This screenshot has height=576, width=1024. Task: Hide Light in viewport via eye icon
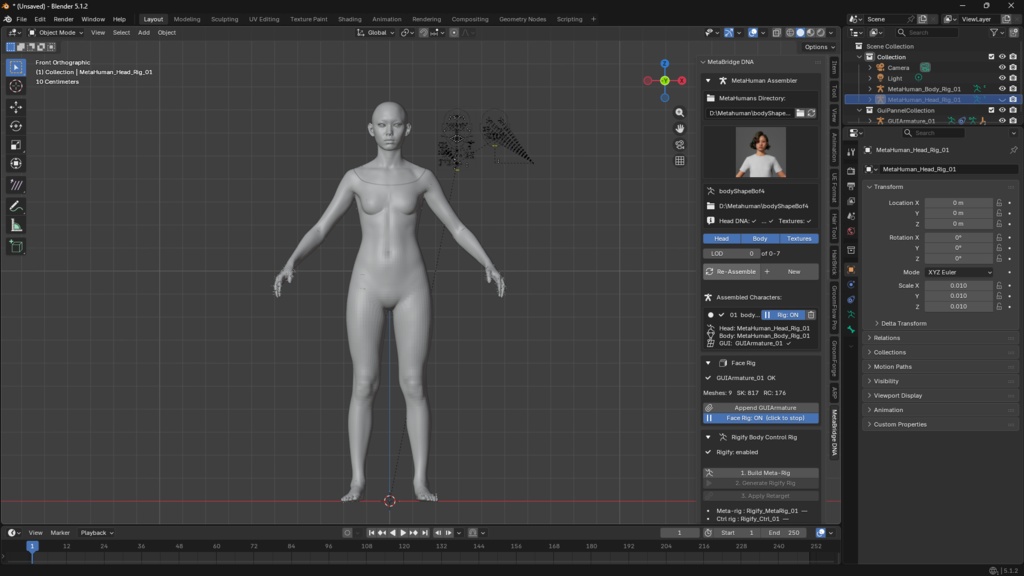point(1002,78)
